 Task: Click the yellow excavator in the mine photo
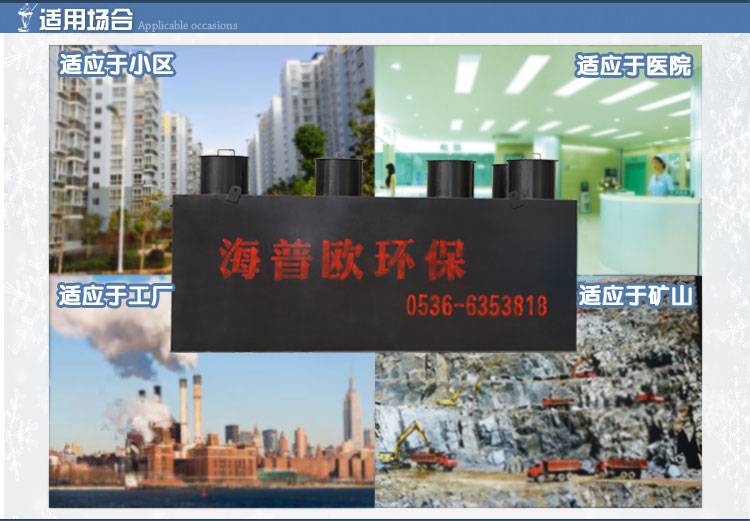(403, 440)
